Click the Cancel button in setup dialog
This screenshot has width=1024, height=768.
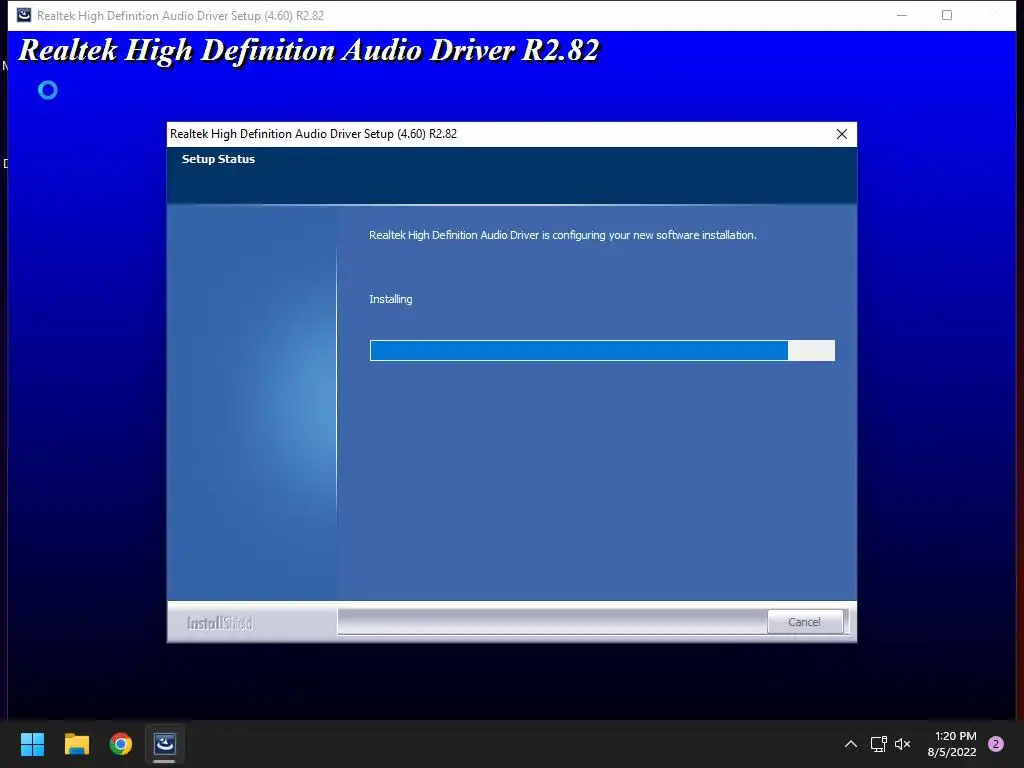click(804, 622)
